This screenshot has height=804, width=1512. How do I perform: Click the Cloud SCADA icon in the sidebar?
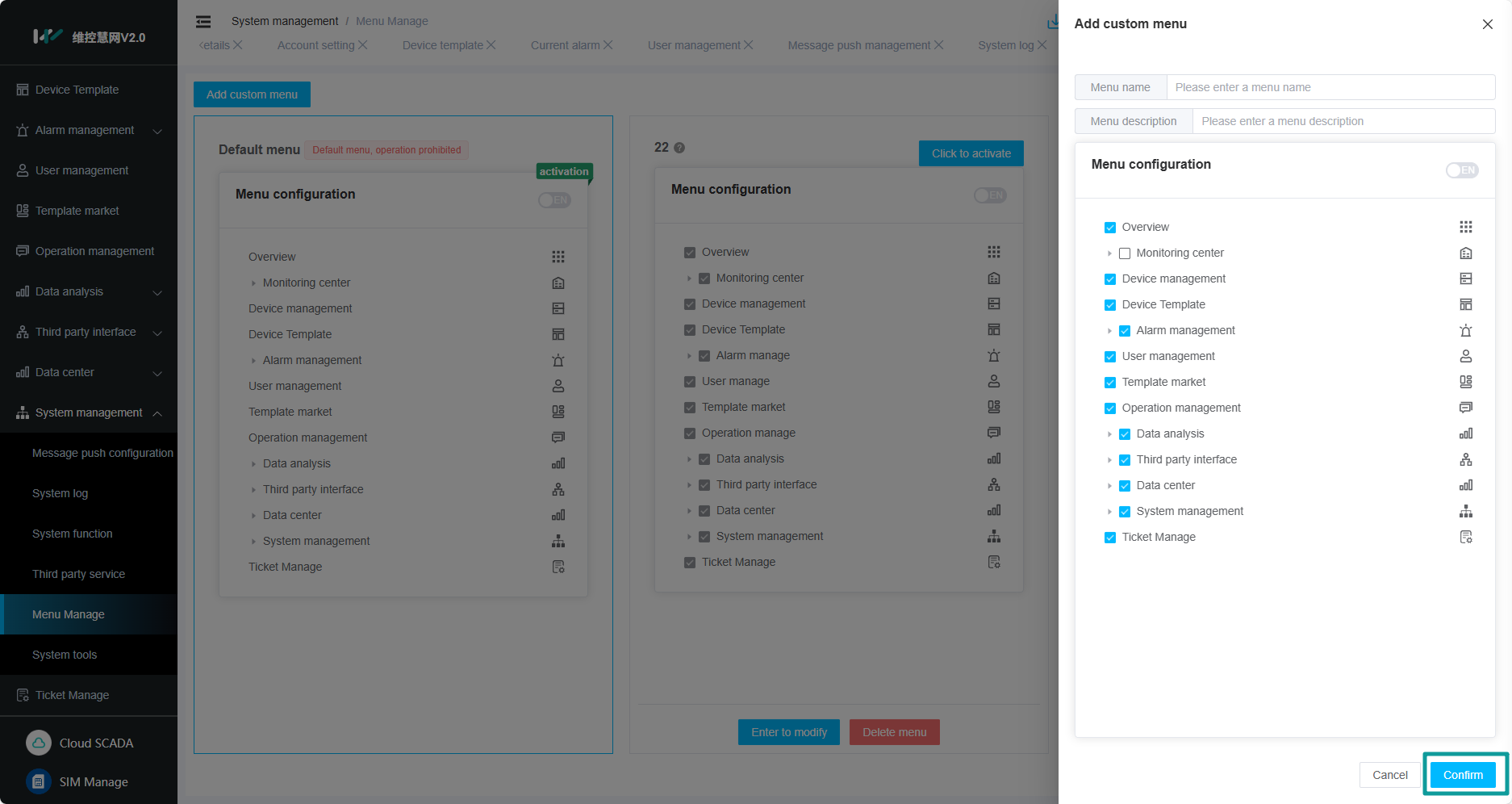[x=39, y=743]
